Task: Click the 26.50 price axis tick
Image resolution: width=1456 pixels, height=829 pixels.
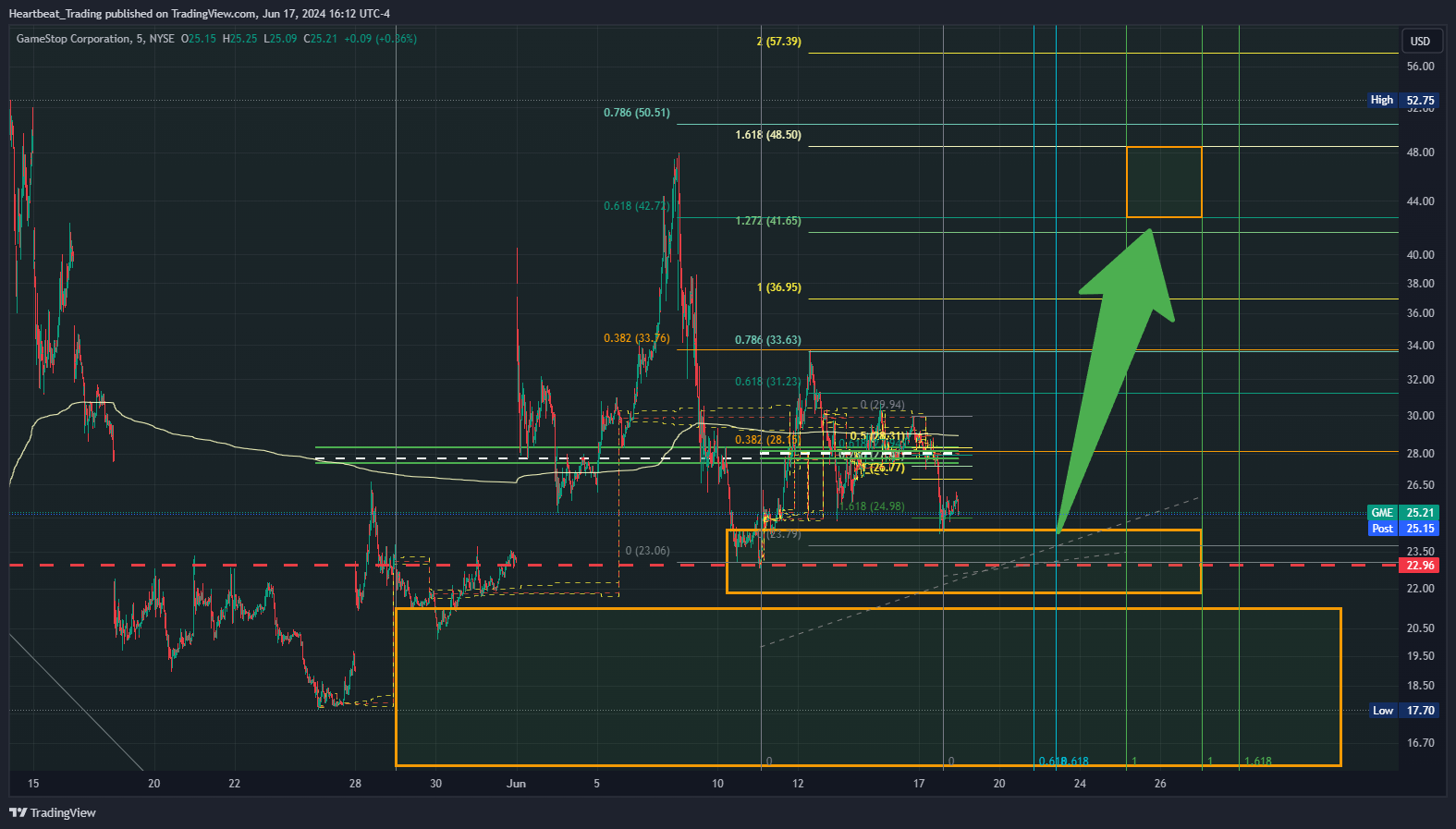Action: click(x=1420, y=485)
